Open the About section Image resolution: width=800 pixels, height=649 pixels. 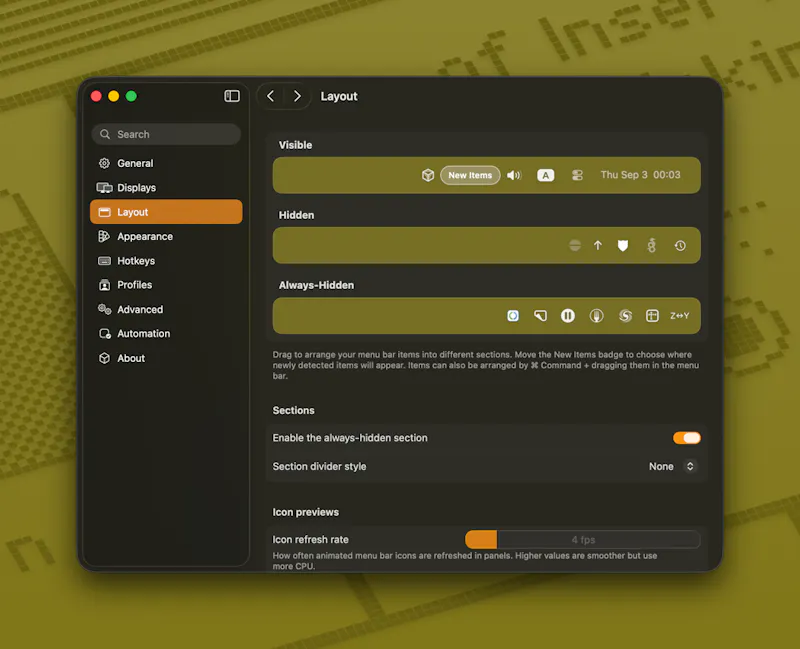click(166, 358)
